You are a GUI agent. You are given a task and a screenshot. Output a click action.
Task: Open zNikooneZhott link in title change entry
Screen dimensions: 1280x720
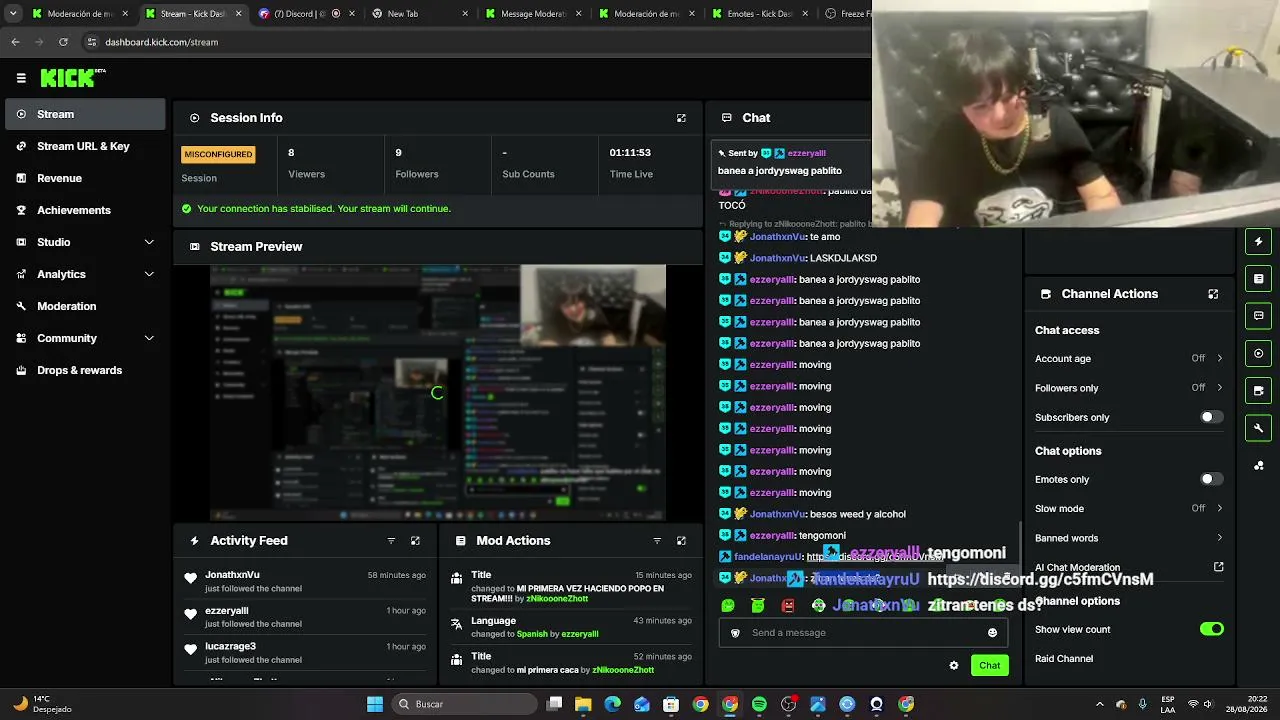(557, 599)
